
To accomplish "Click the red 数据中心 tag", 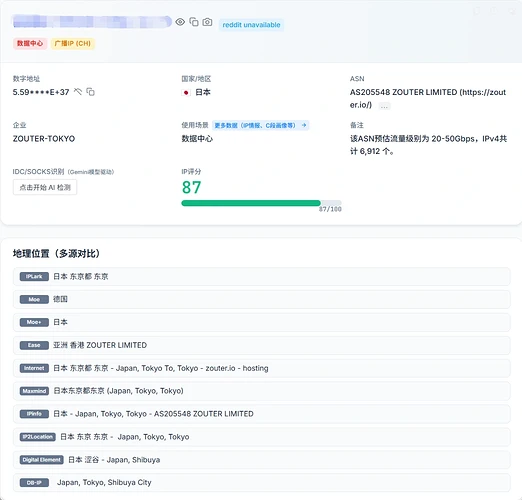I will [x=30, y=43].
